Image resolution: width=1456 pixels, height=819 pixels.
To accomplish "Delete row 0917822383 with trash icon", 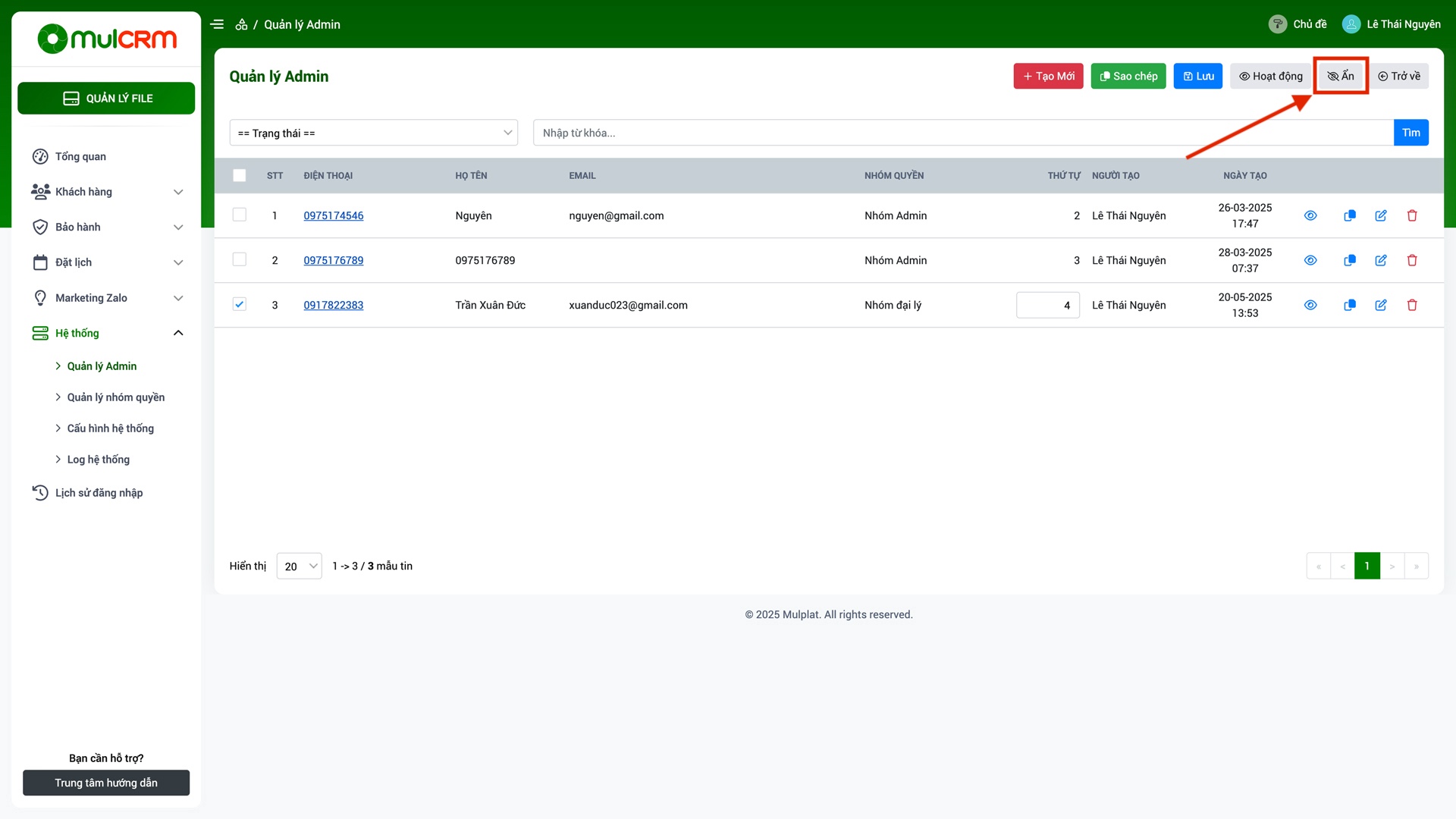I will click(1412, 305).
